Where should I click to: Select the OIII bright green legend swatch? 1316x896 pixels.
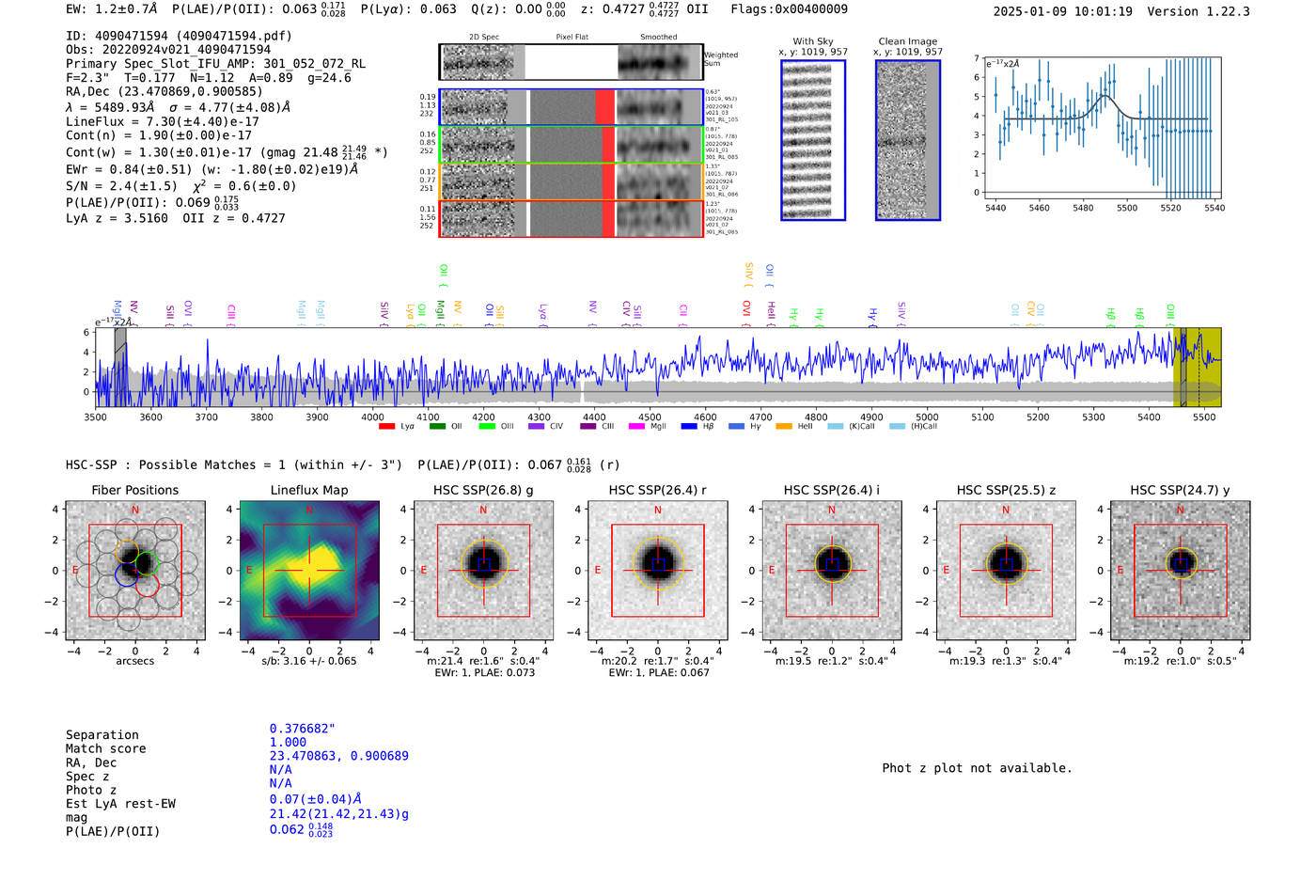pyautogui.click(x=487, y=427)
